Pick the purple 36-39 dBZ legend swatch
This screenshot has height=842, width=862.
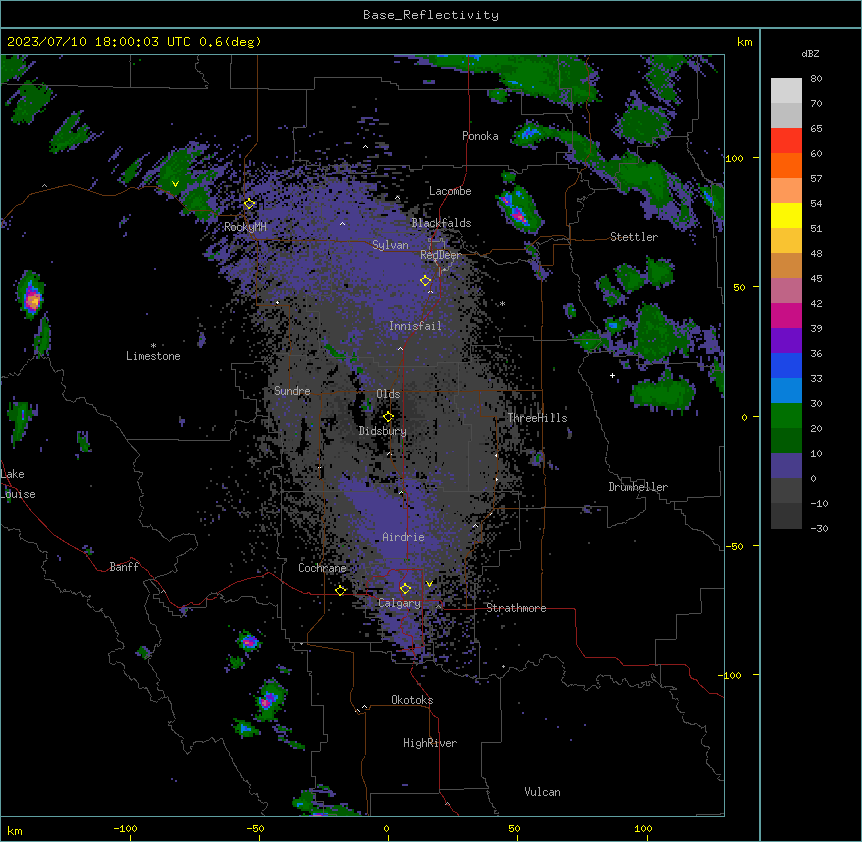tap(786, 341)
